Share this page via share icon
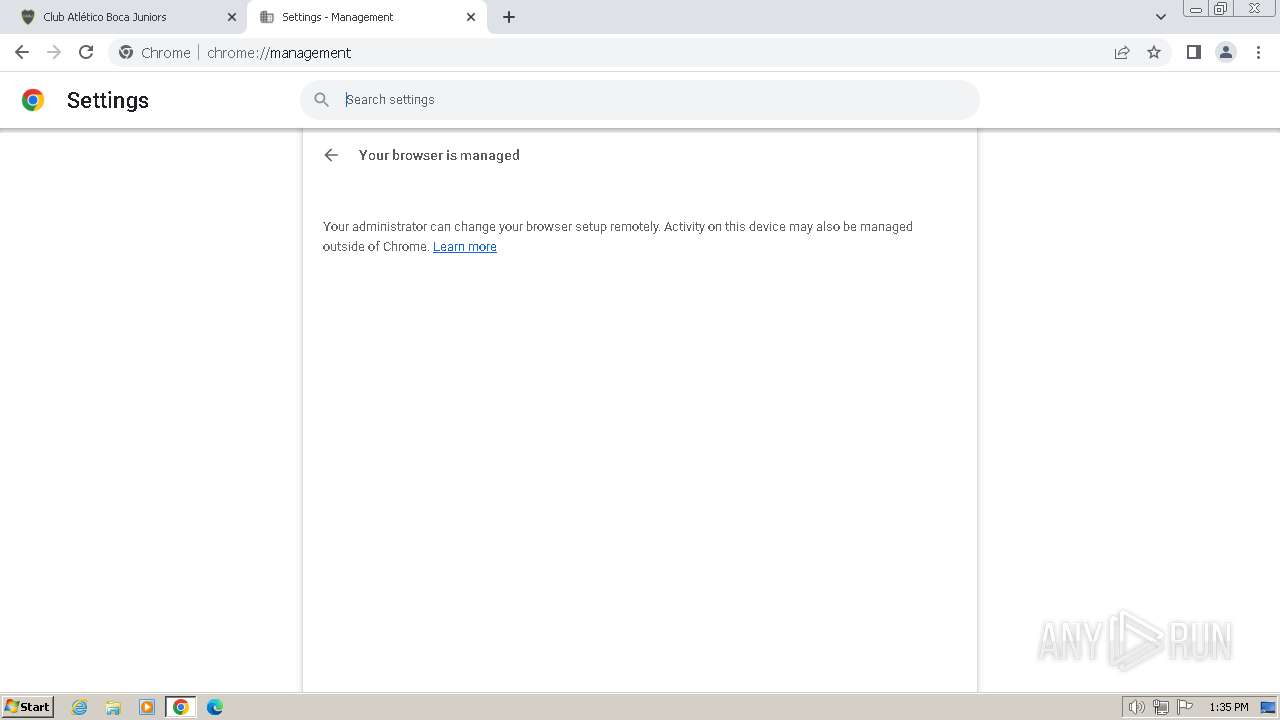 point(1122,52)
